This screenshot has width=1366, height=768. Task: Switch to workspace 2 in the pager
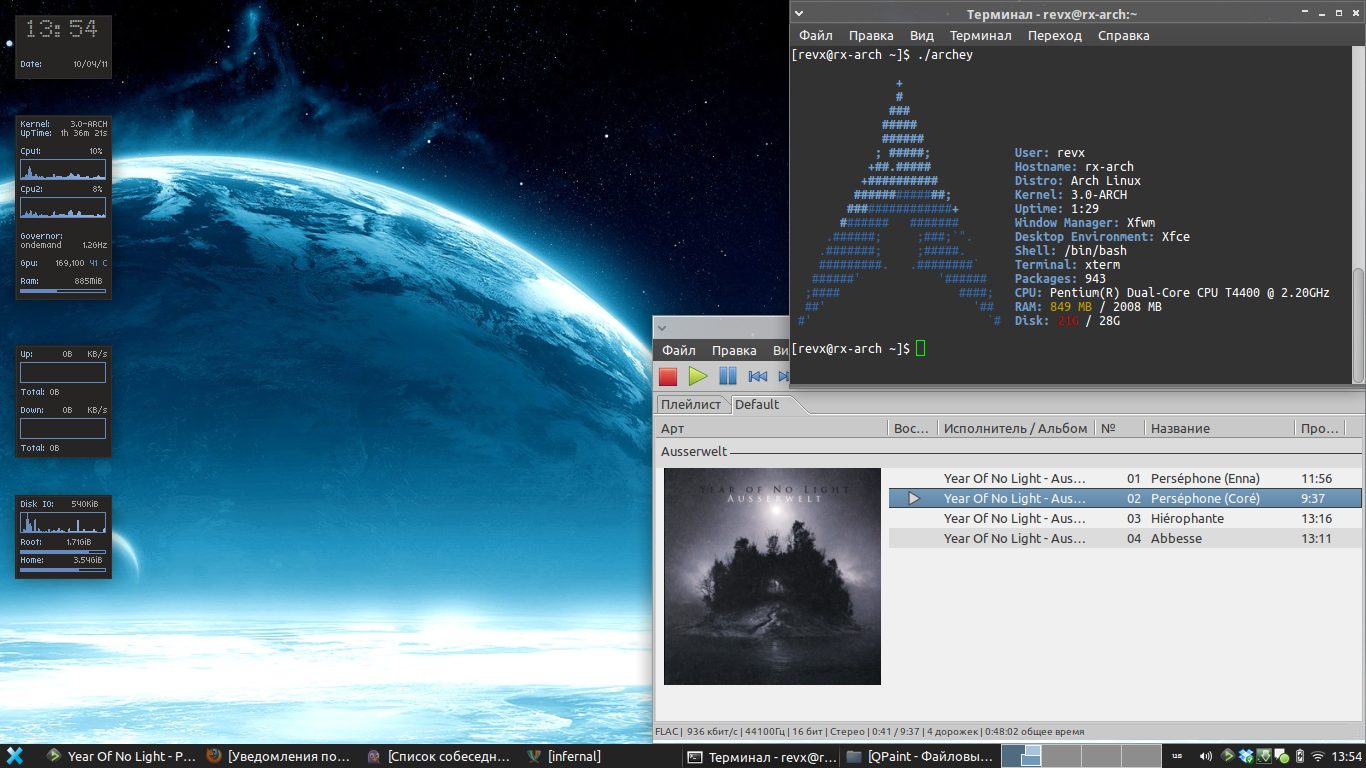click(x=1061, y=756)
